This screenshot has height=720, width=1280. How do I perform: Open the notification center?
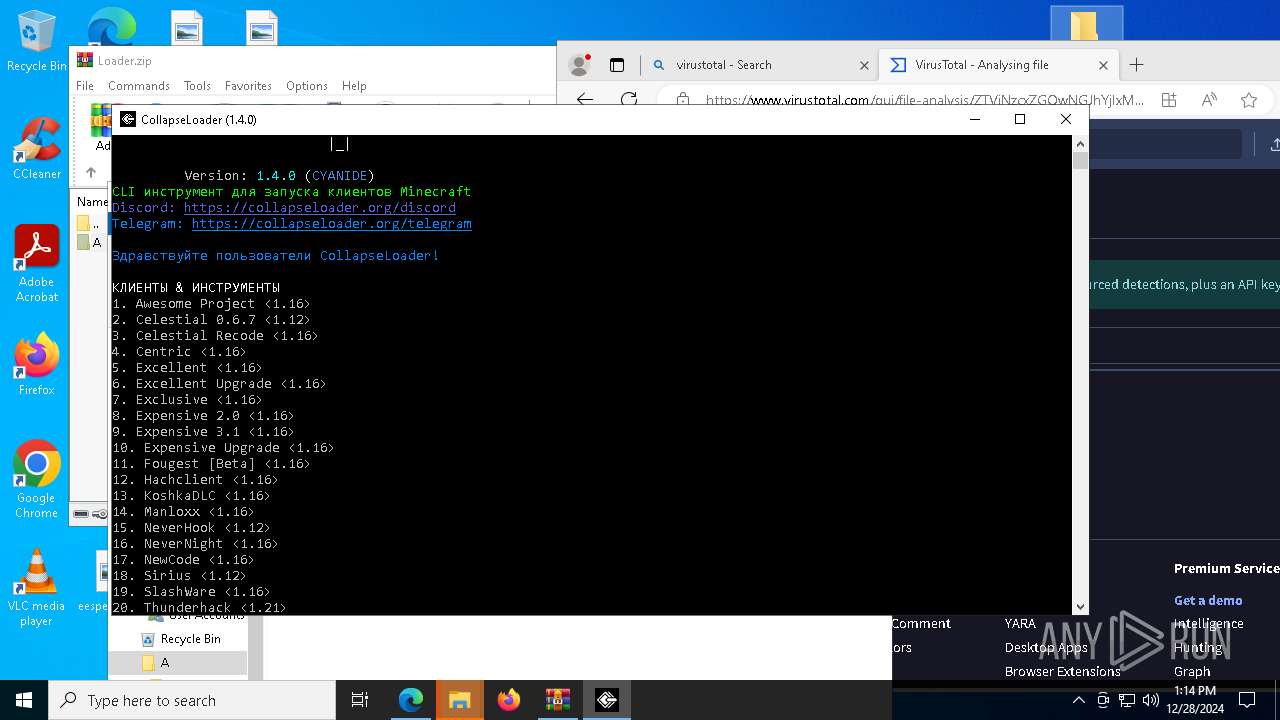click(x=1247, y=700)
